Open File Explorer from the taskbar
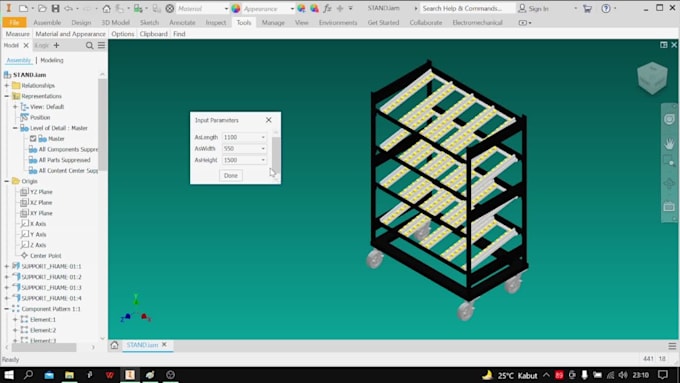Viewport: 680px width, 383px height. pos(69,375)
